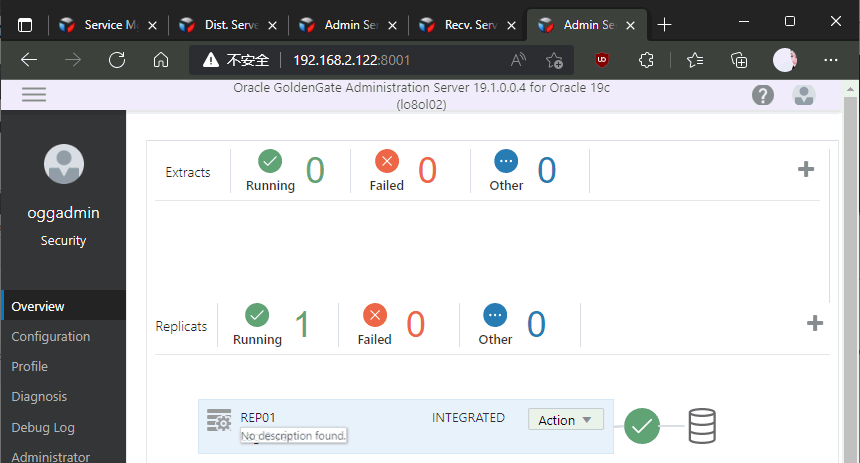860x463 pixels.
Task: Open the browser settings ellipsis menu
Action: click(x=830, y=60)
